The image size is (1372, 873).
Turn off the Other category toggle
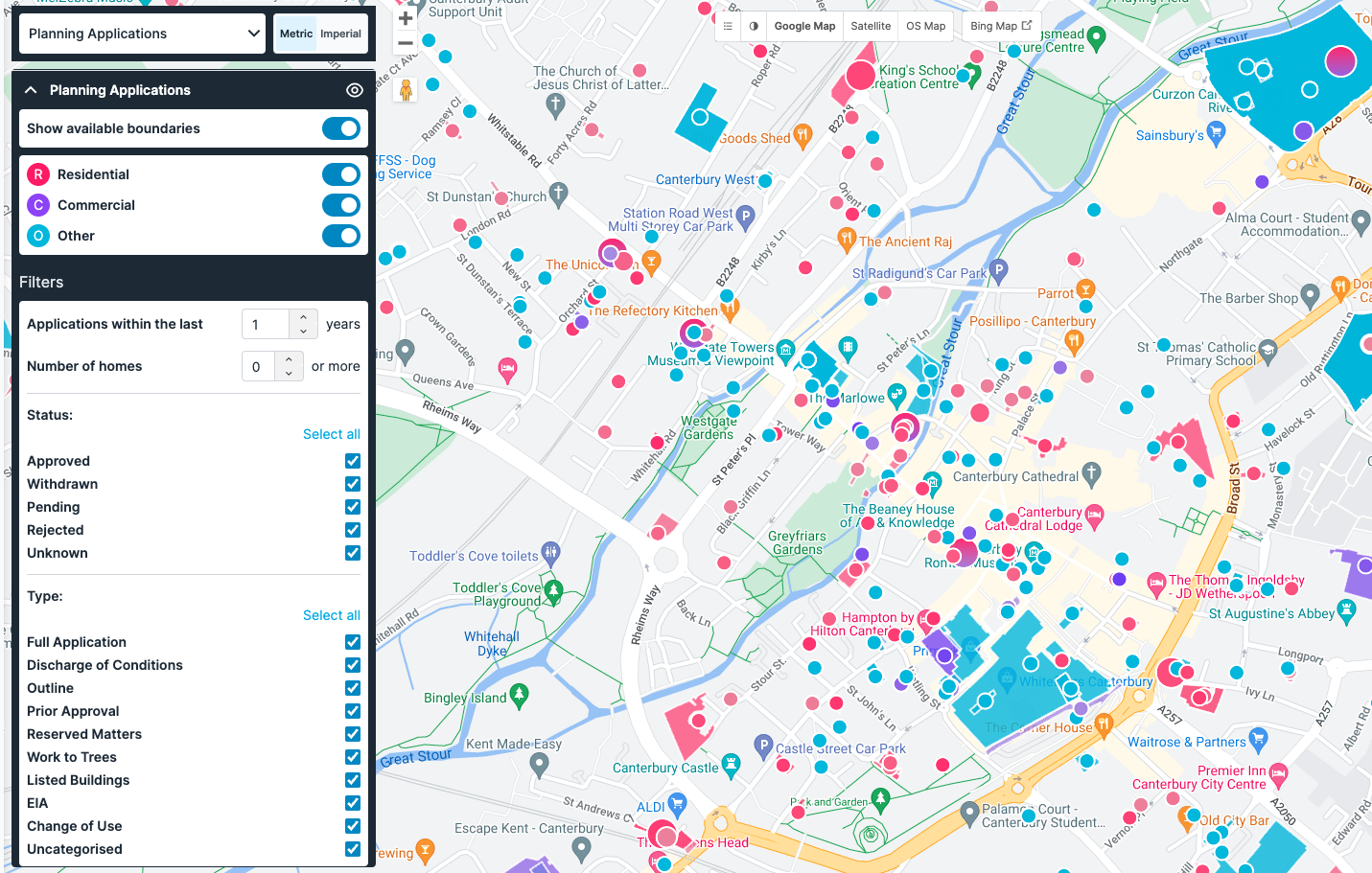[341, 236]
